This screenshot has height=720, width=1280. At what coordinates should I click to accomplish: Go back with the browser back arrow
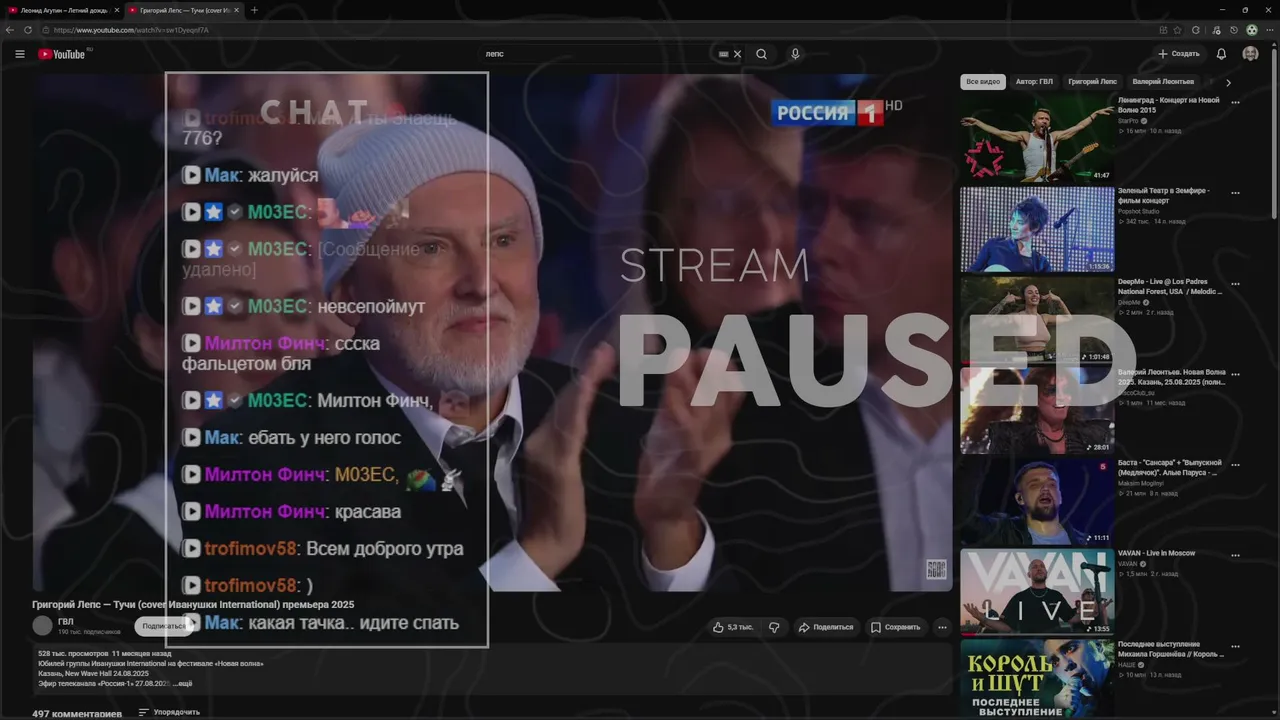click(11, 30)
